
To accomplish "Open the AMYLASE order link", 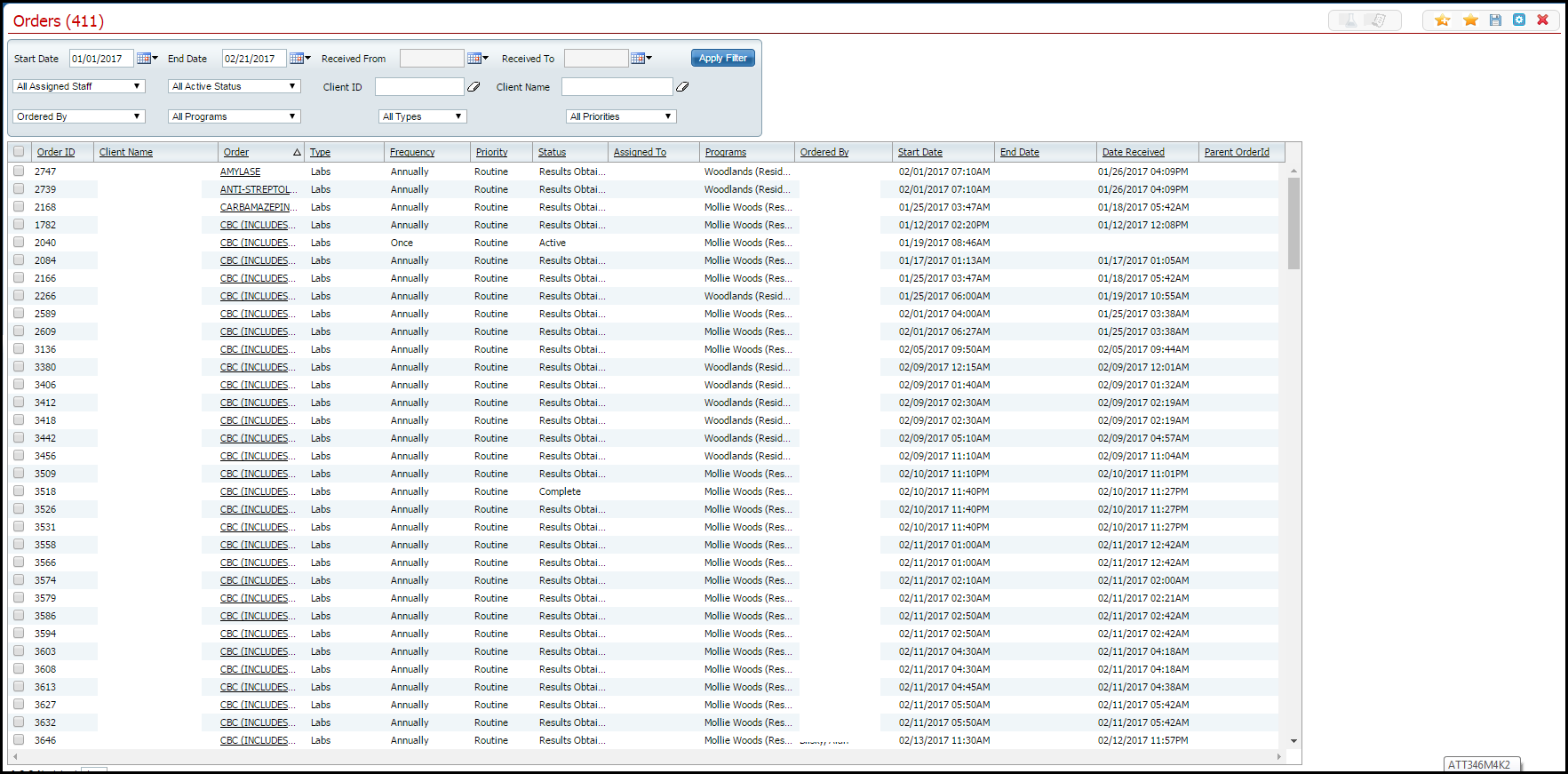I will (x=240, y=172).
